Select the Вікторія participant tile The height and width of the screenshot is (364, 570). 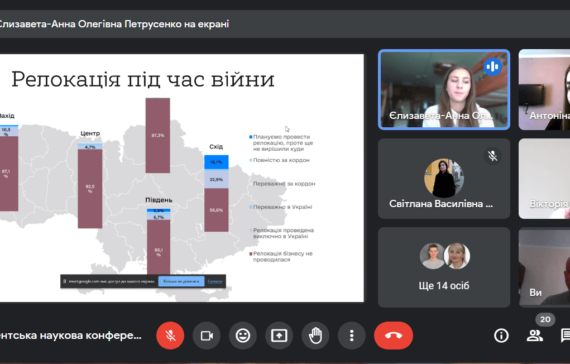click(x=544, y=179)
